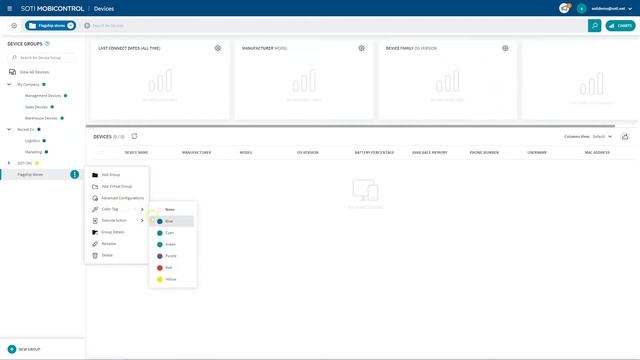Expand the SOTI INC group
The height and width of the screenshot is (360, 640).
(9, 163)
